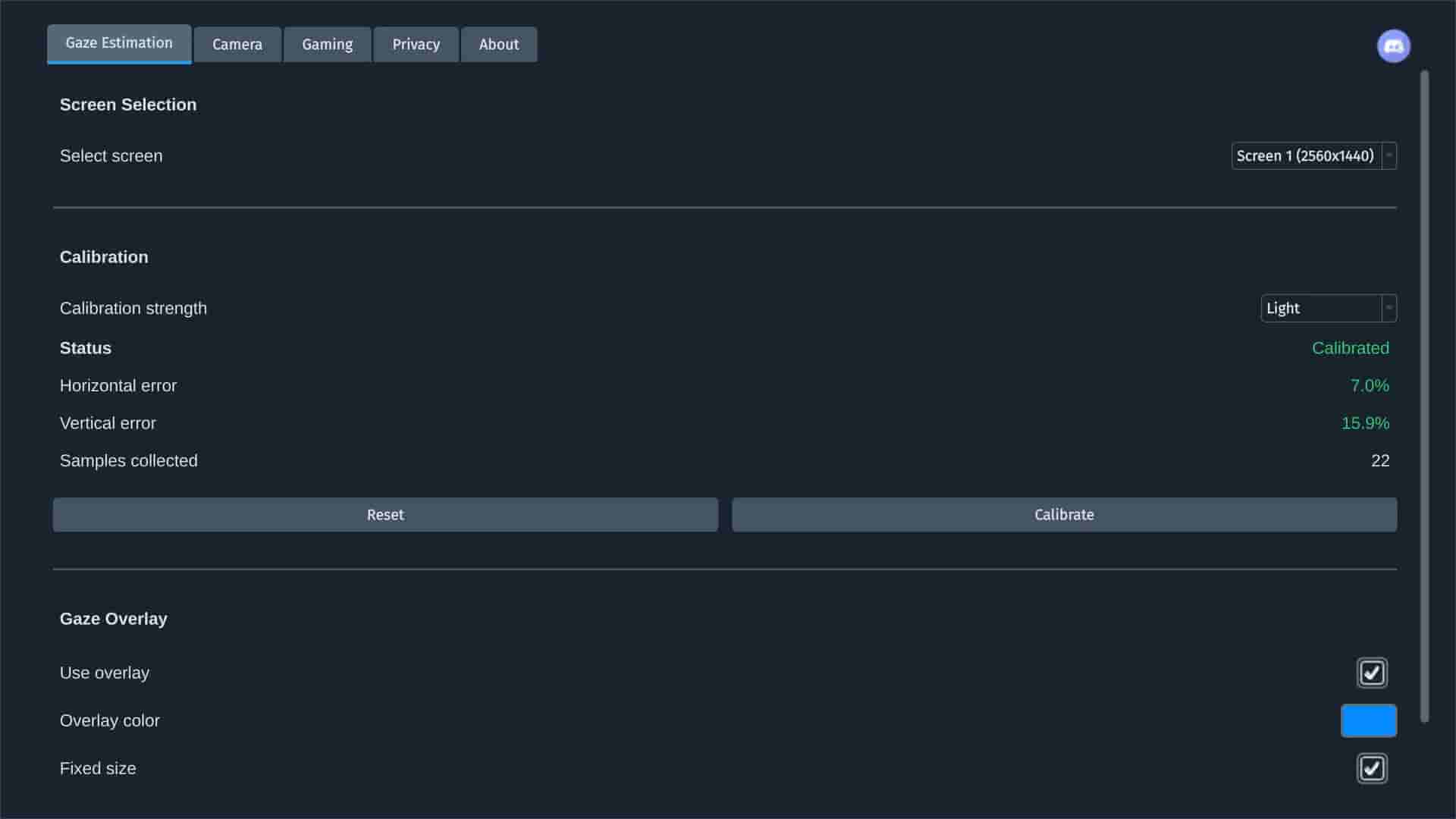
Task: Open the About tab
Action: [x=498, y=44]
